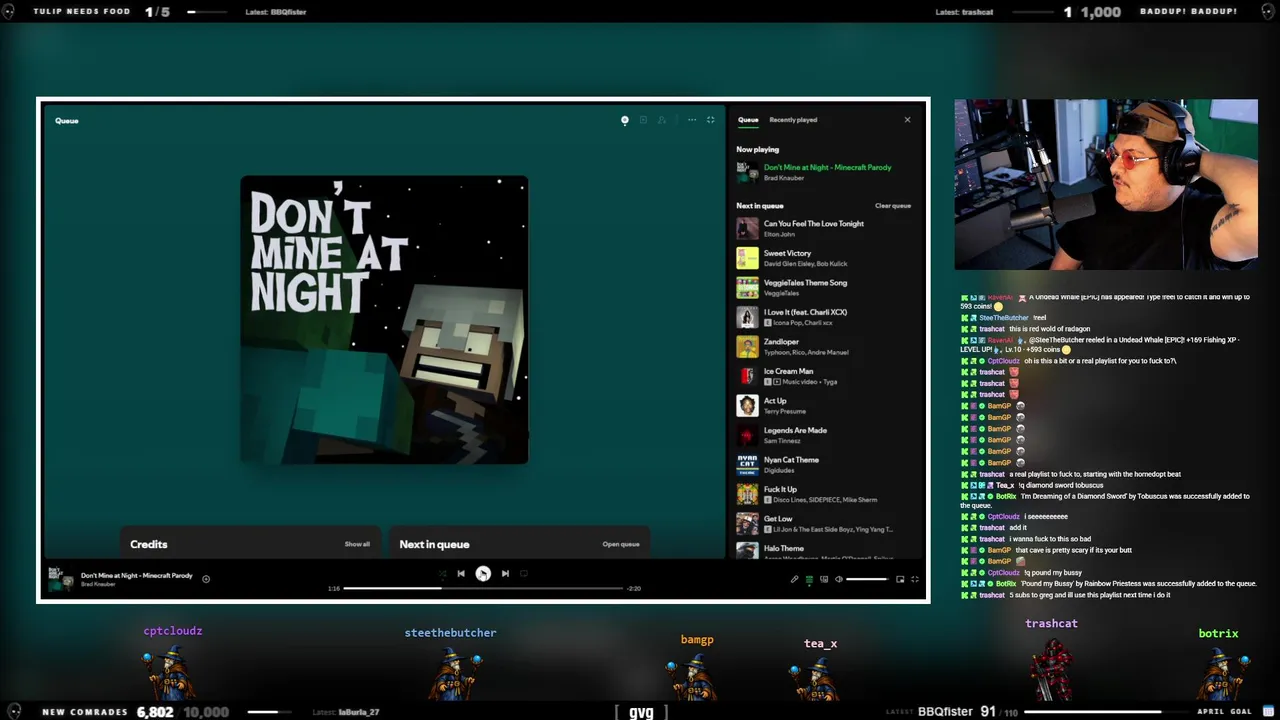Show all credits
This screenshot has height=720, width=1280.
coord(357,544)
